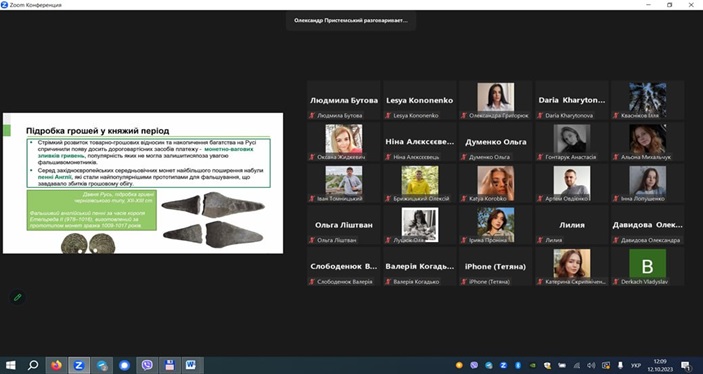Select Луцюк Оля video tile
Screen dimensions: 703x374
(420, 225)
